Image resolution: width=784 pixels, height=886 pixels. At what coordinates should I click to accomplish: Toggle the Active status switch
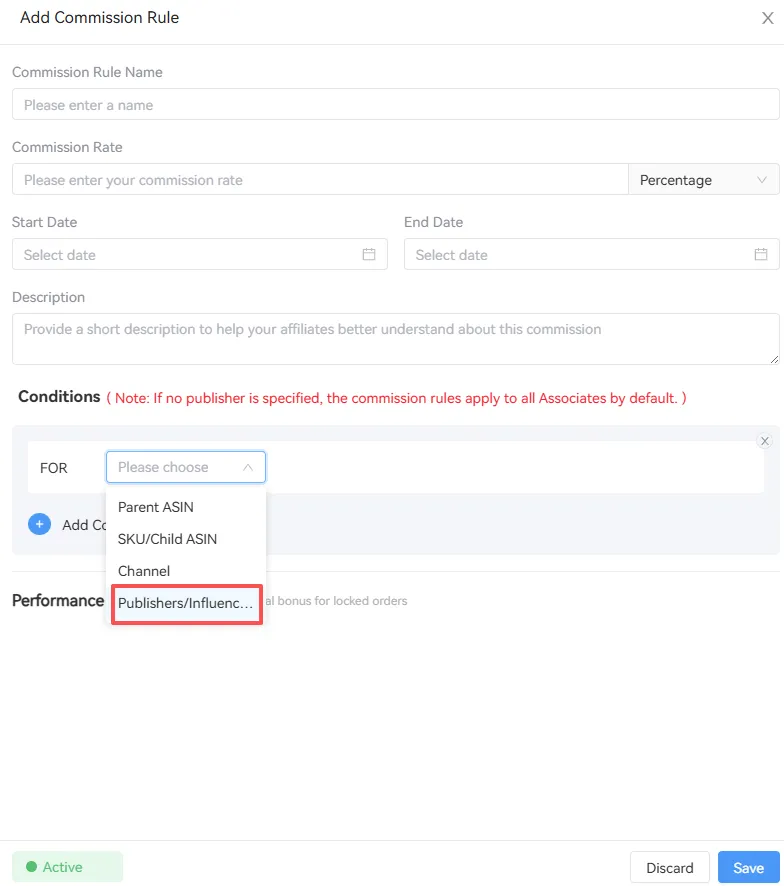67,867
